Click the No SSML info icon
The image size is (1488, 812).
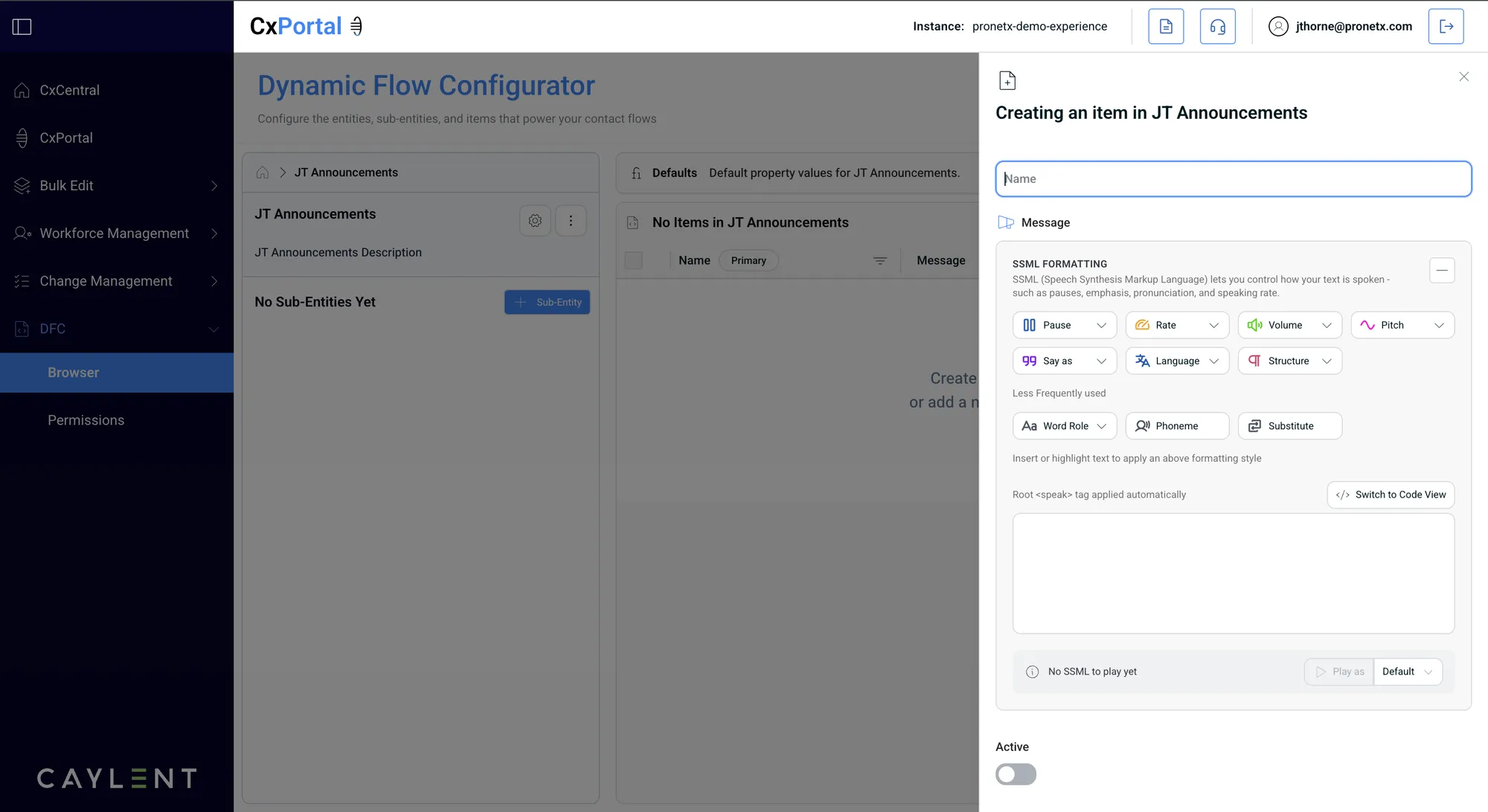1033,672
